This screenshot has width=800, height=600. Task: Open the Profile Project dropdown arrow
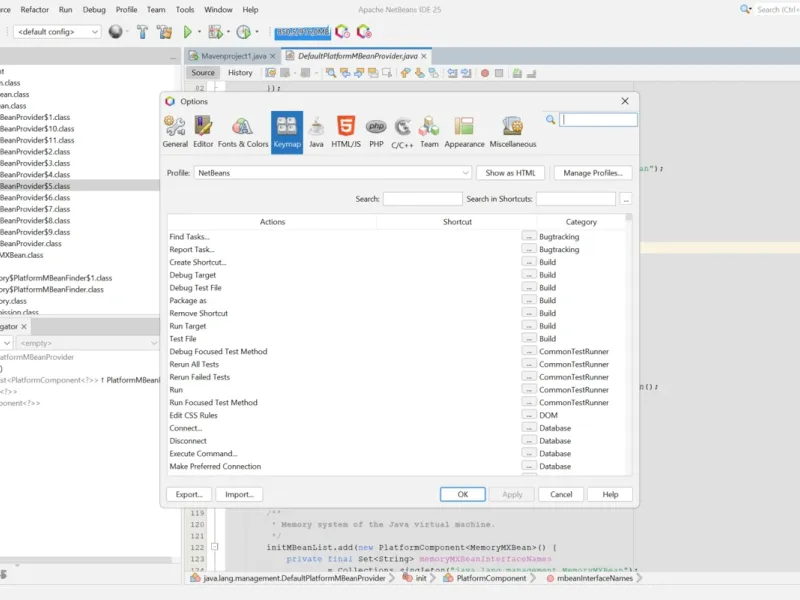257,32
